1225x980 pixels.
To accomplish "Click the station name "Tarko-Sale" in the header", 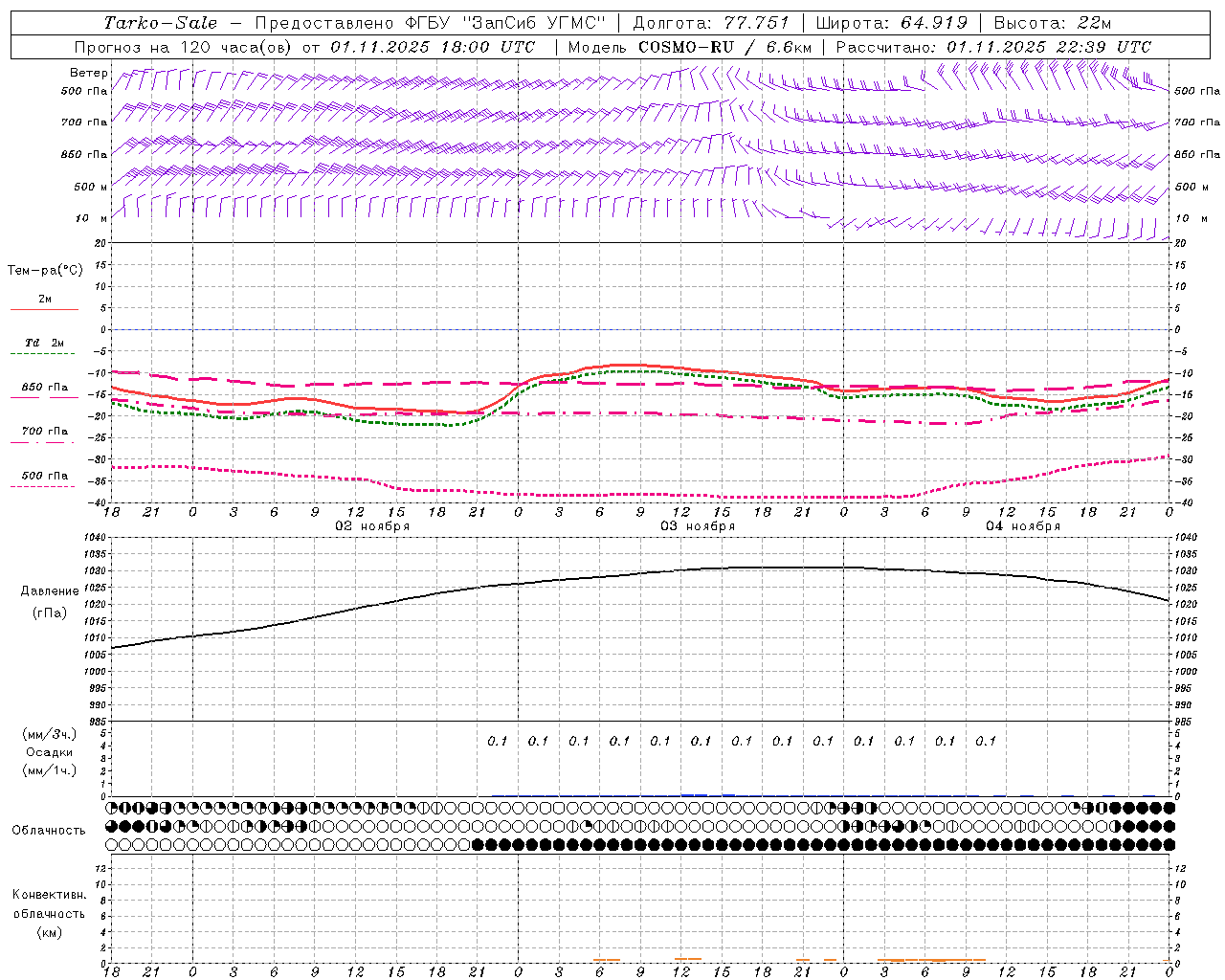I will coord(161,23).
